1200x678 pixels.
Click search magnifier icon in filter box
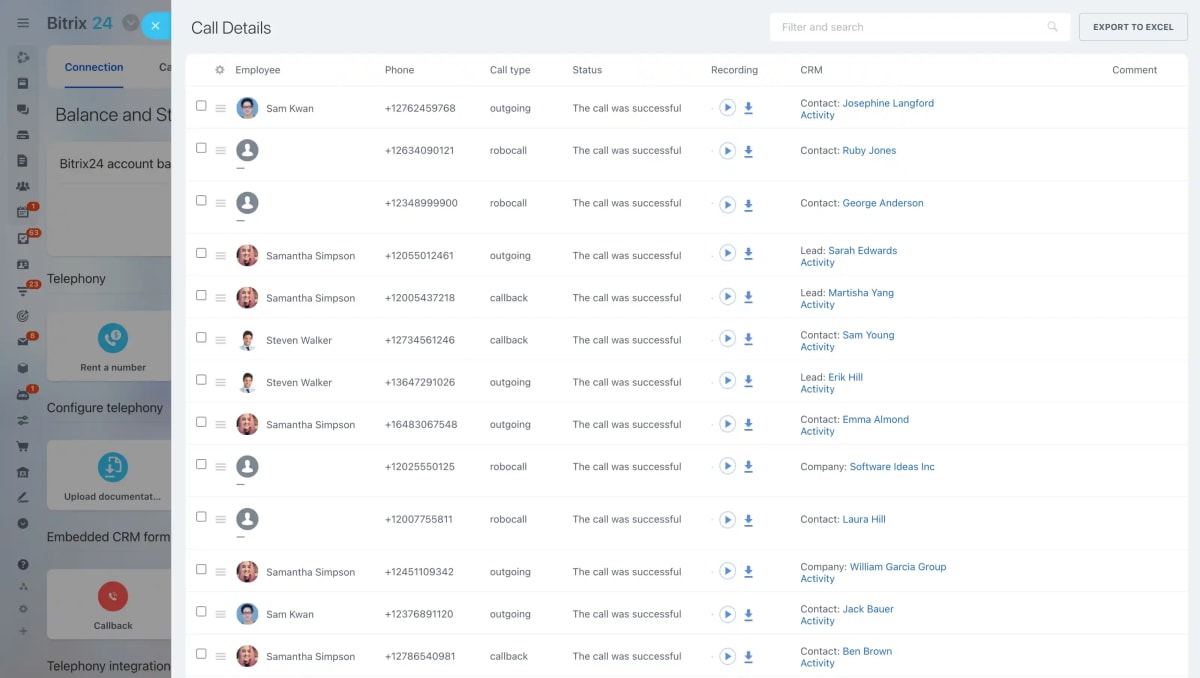pyautogui.click(x=1052, y=27)
